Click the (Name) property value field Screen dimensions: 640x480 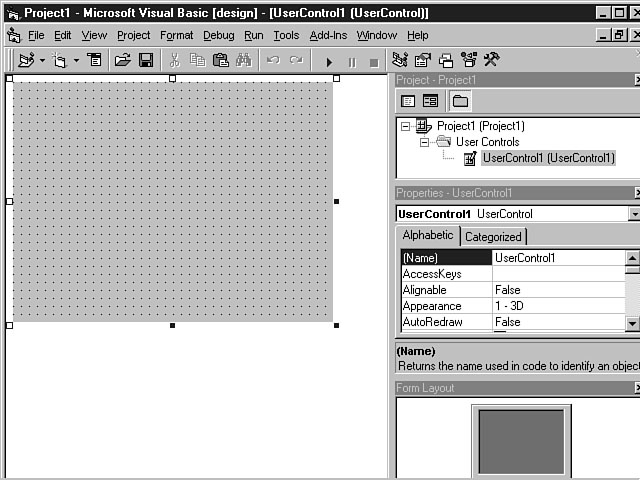558,258
